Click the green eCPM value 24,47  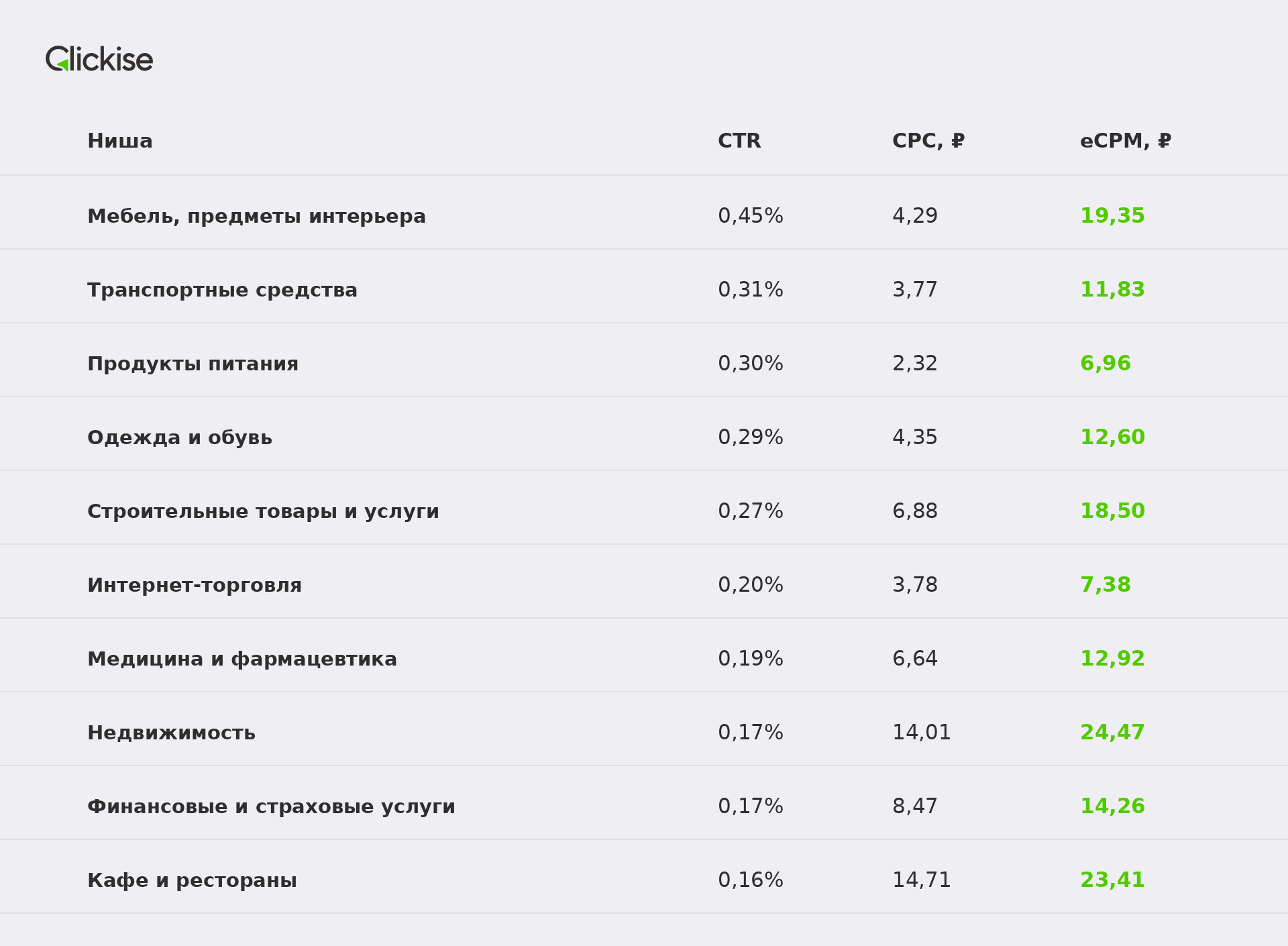click(1112, 733)
